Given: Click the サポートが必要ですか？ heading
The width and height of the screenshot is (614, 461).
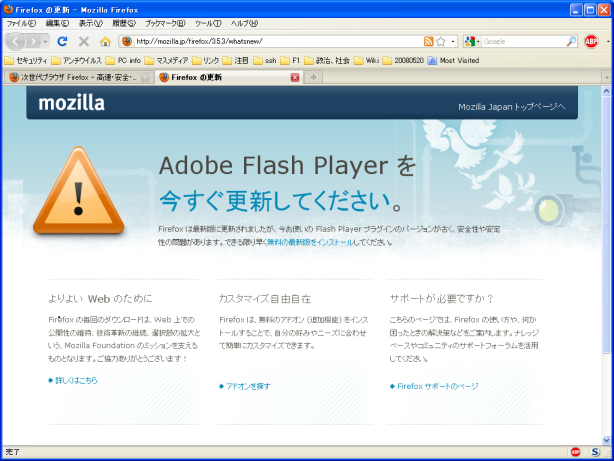Looking at the screenshot, I should tap(442, 299).
